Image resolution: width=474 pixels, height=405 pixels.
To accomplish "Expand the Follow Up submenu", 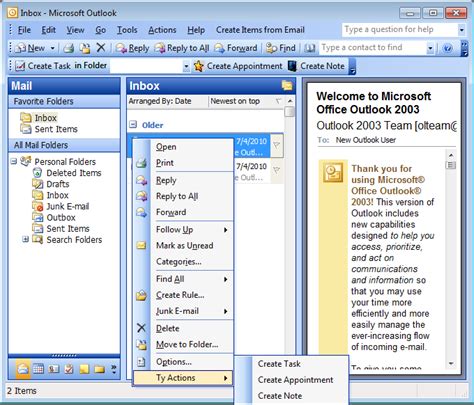I will [x=183, y=230].
